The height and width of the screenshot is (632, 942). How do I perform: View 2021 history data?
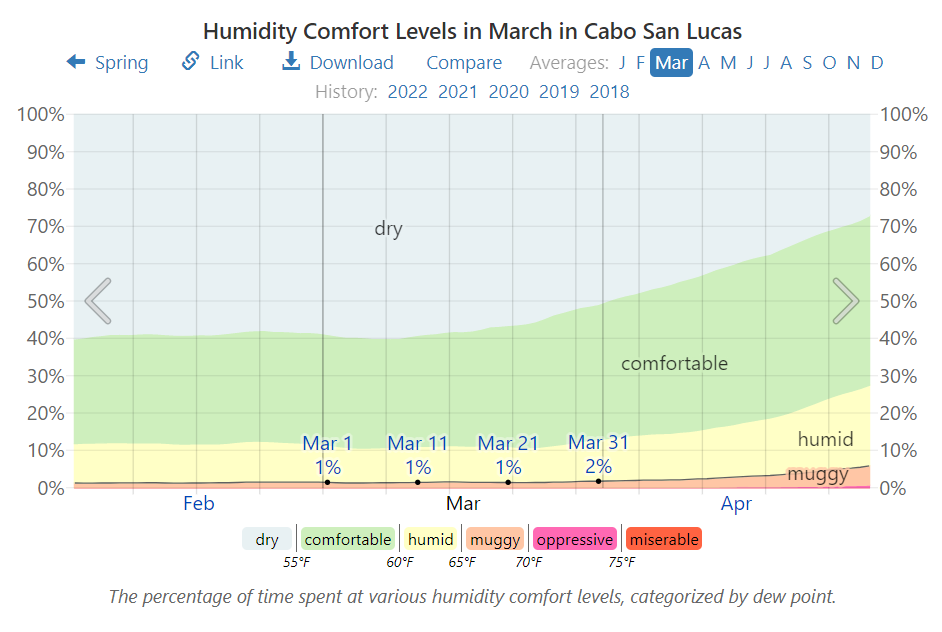click(x=457, y=91)
